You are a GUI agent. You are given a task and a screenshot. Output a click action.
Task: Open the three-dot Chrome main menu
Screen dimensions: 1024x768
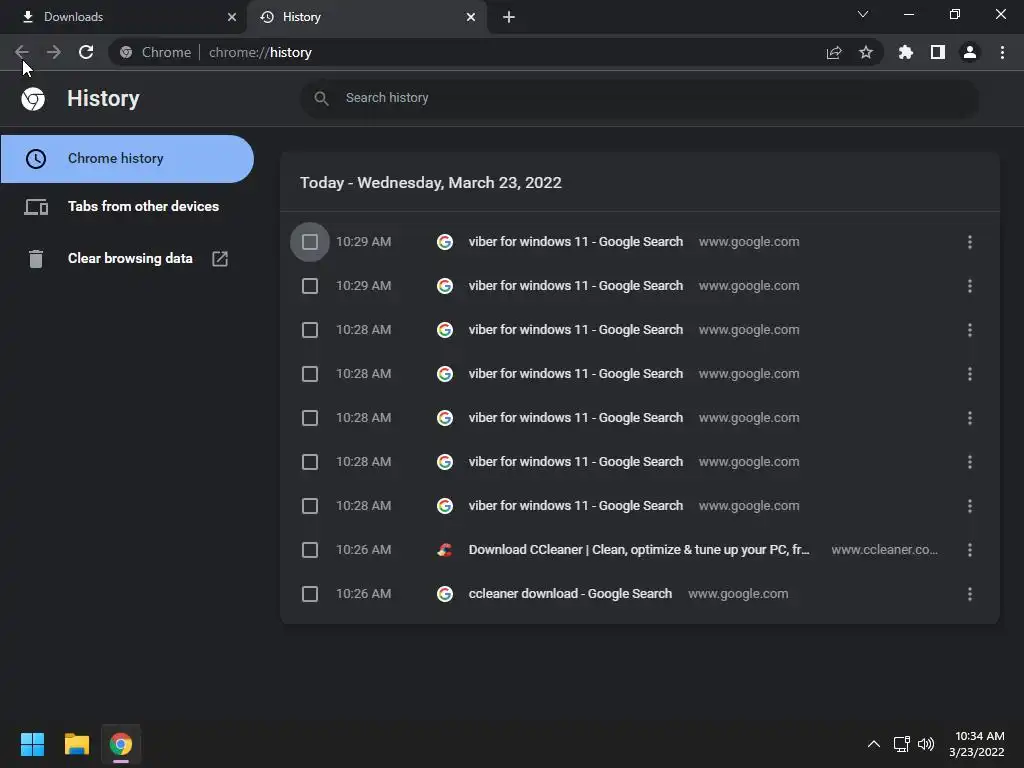(1002, 52)
